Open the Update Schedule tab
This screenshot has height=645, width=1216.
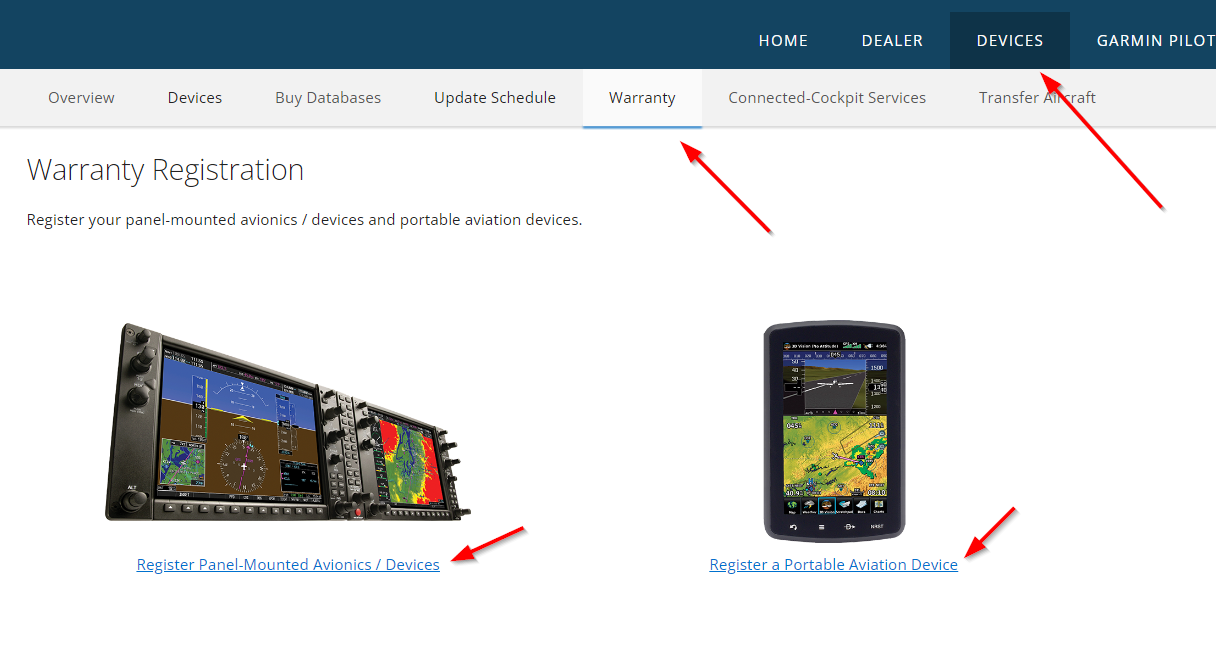pos(495,98)
